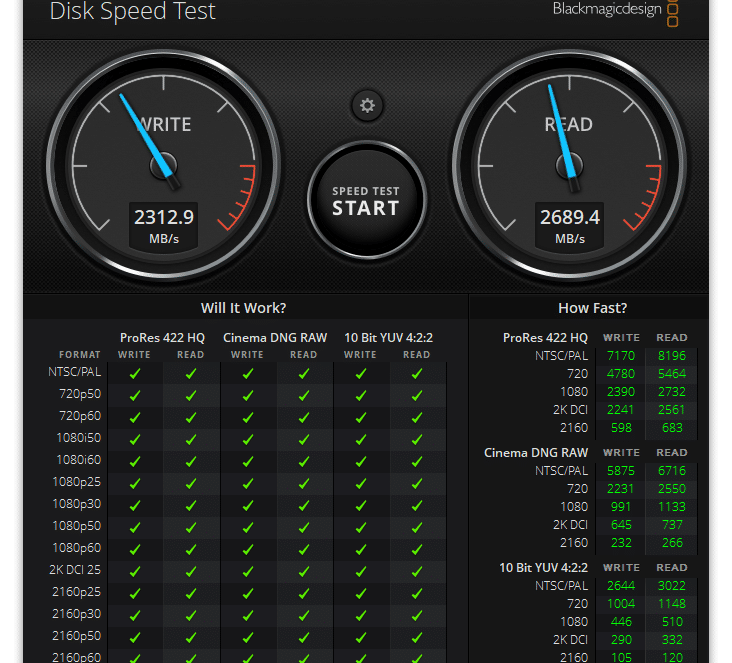Click ProRes 1080 read value 2732
The width and height of the screenshot is (732, 663).
tap(672, 392)
